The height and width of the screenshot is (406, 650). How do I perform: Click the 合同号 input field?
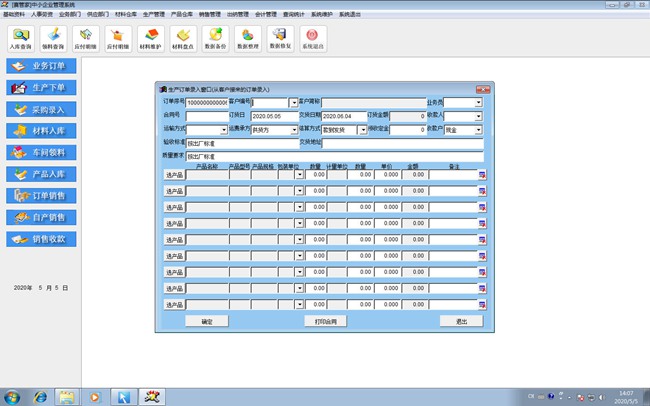click(207, 116)
